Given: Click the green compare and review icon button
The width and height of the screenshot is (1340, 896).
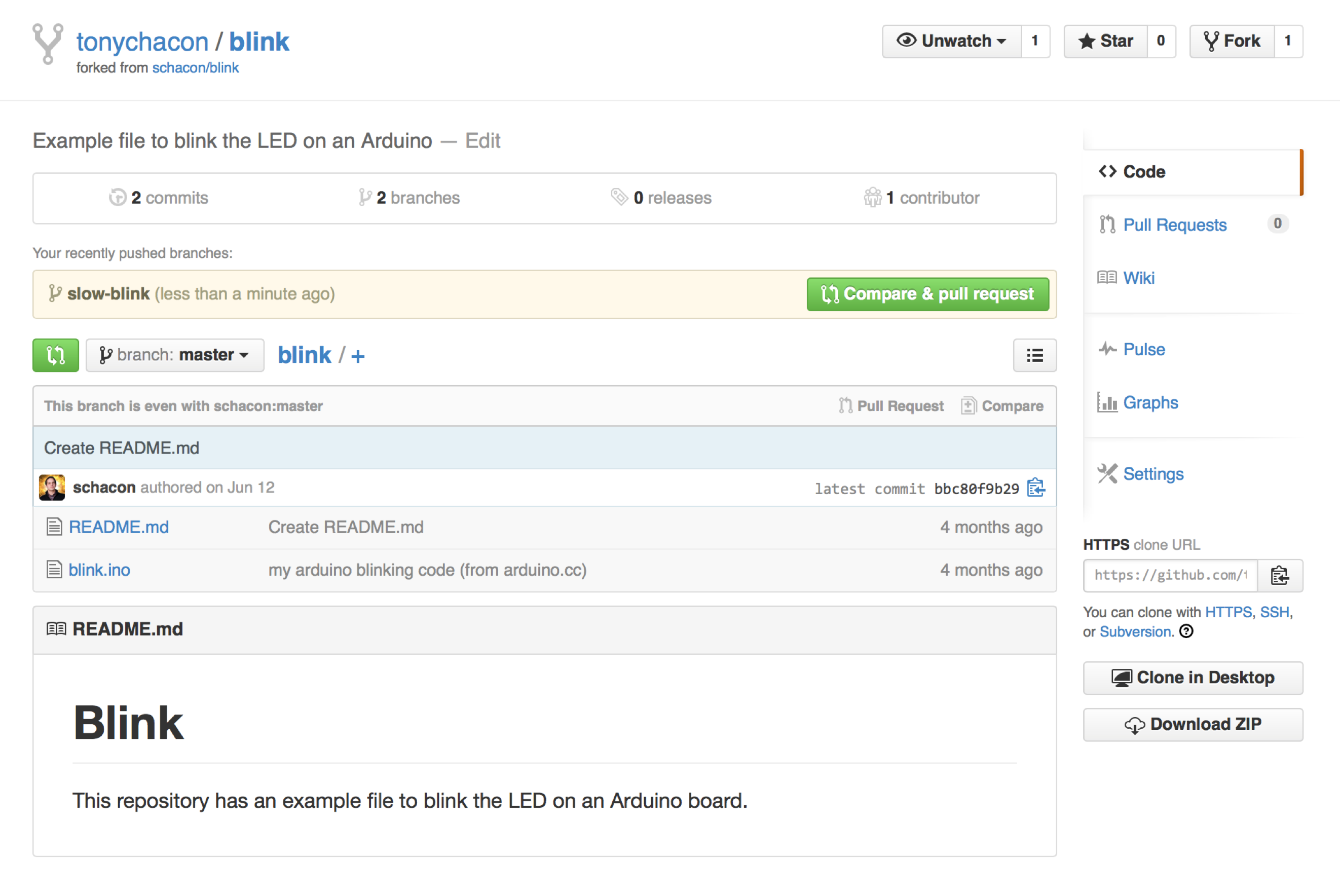Looking at the screenshot, I should (x=55, y=355).
